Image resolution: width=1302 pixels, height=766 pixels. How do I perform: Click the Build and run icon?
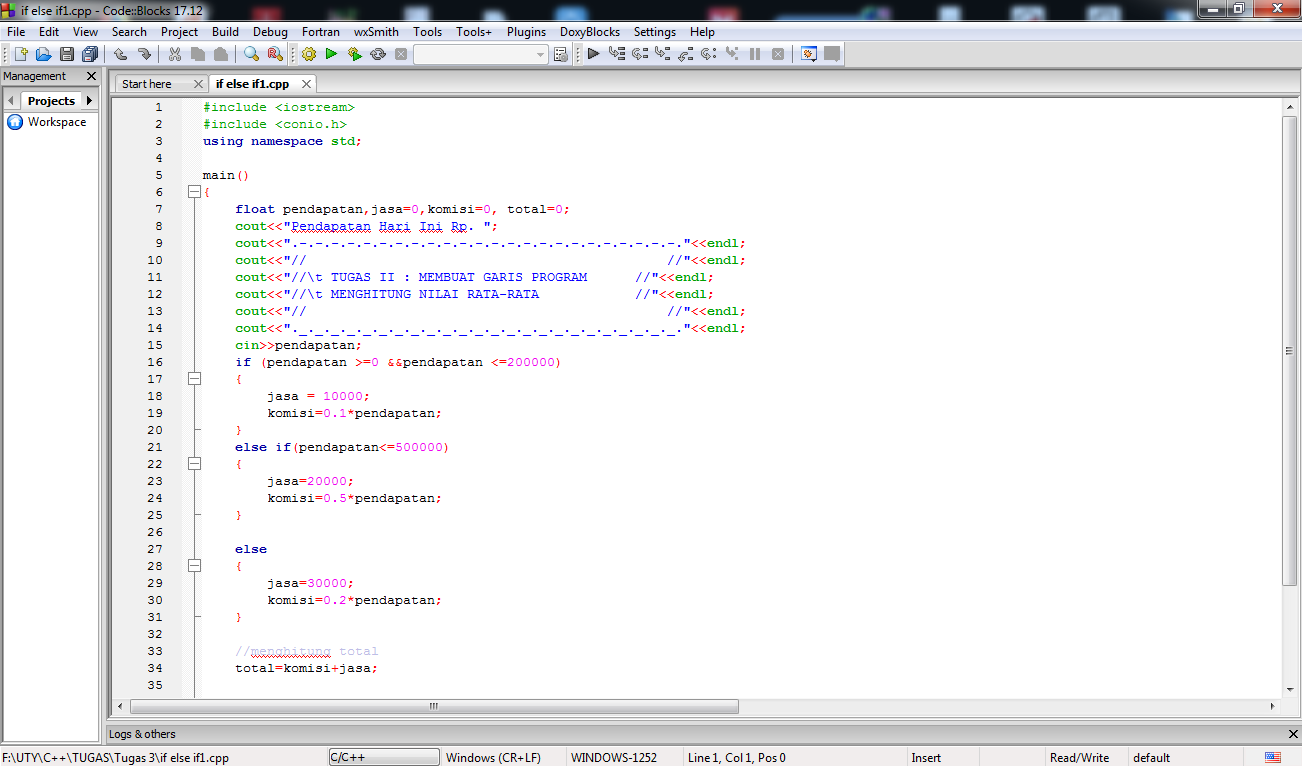point(354,54)
